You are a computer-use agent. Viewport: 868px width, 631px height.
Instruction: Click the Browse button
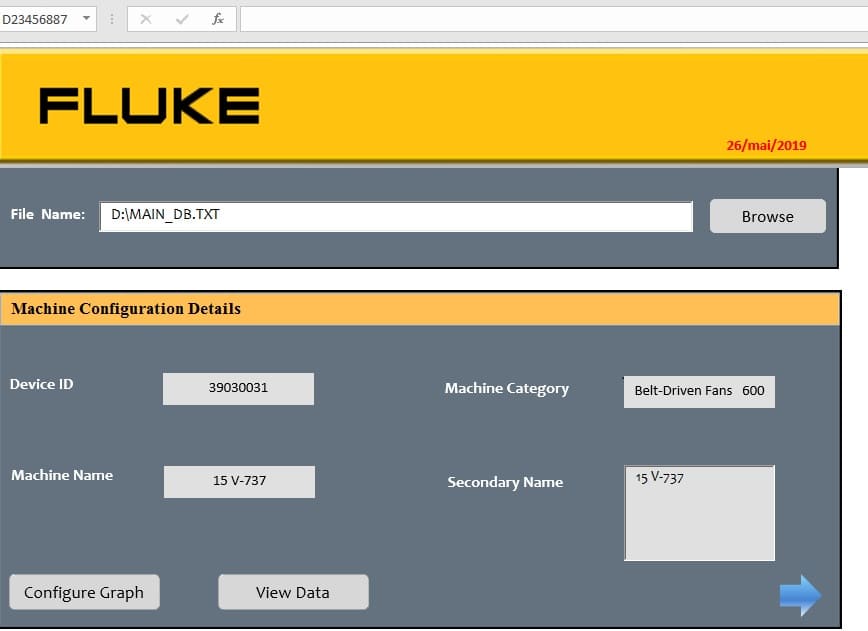767,216
